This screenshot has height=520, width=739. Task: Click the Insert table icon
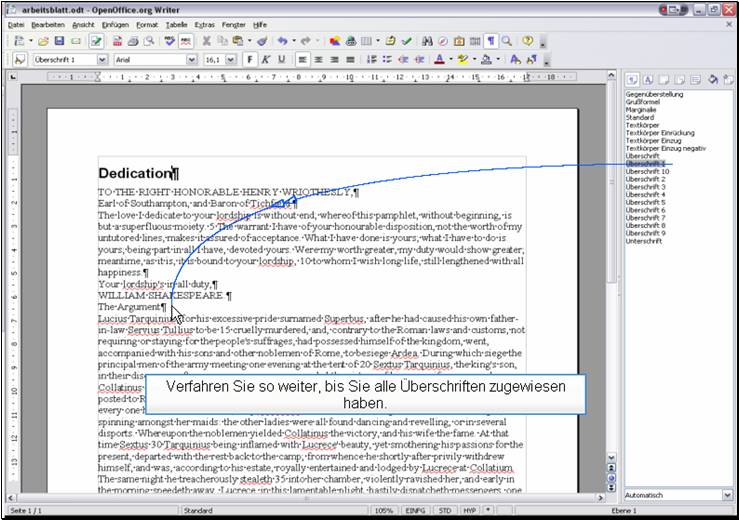coord(369,41)
